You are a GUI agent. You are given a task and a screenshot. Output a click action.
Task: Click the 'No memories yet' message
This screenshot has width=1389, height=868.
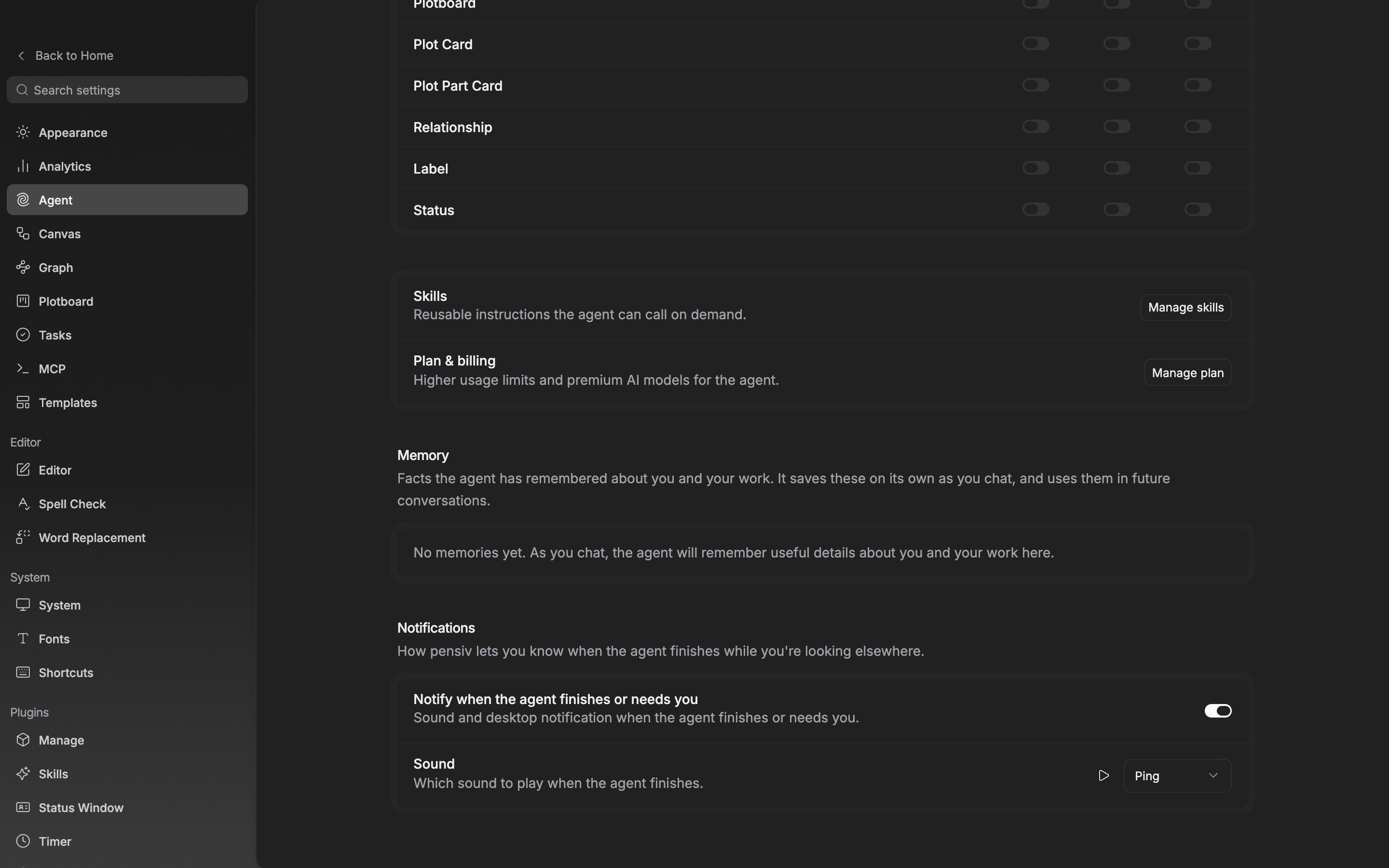click(734, 553)
